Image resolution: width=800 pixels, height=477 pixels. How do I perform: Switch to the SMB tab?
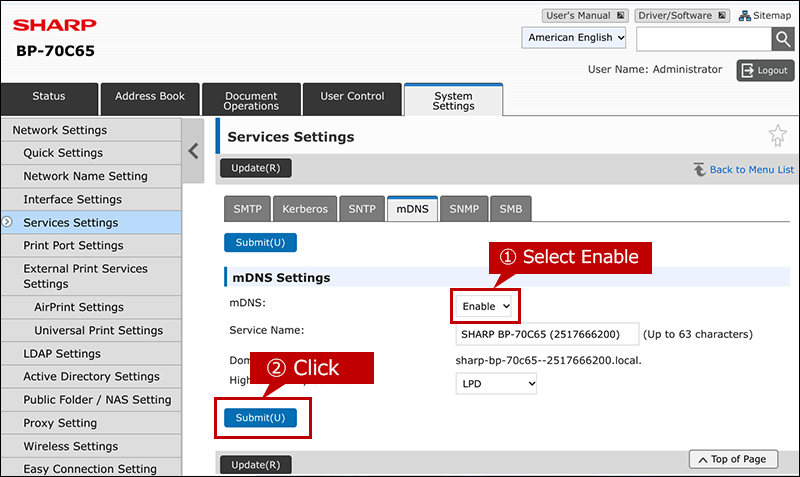511,209
